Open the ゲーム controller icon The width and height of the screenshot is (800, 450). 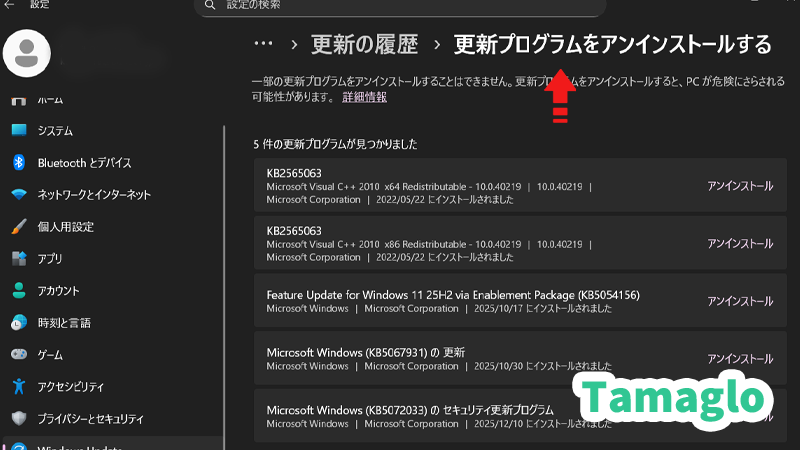tap(18, 355)
